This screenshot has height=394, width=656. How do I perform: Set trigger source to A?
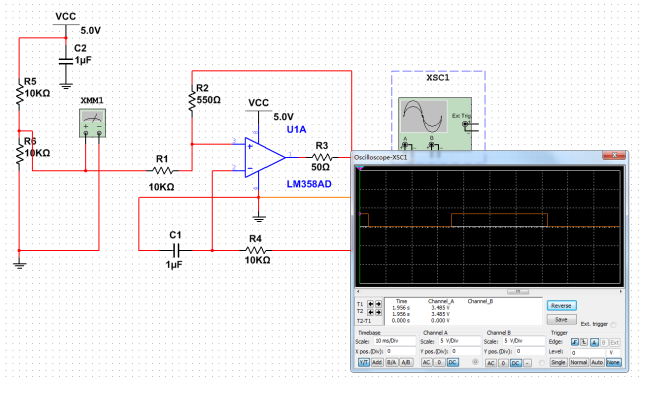594,342
